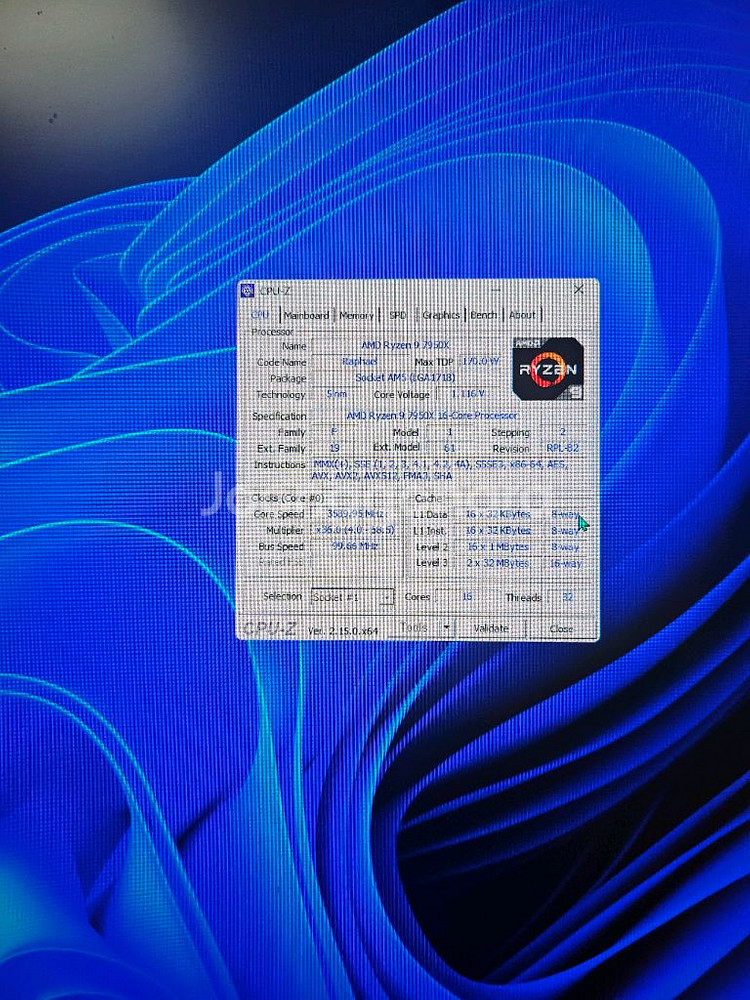Select the Name field AMD Ryzen 9 7950X

pyautogui.click(x=406, y=345)
